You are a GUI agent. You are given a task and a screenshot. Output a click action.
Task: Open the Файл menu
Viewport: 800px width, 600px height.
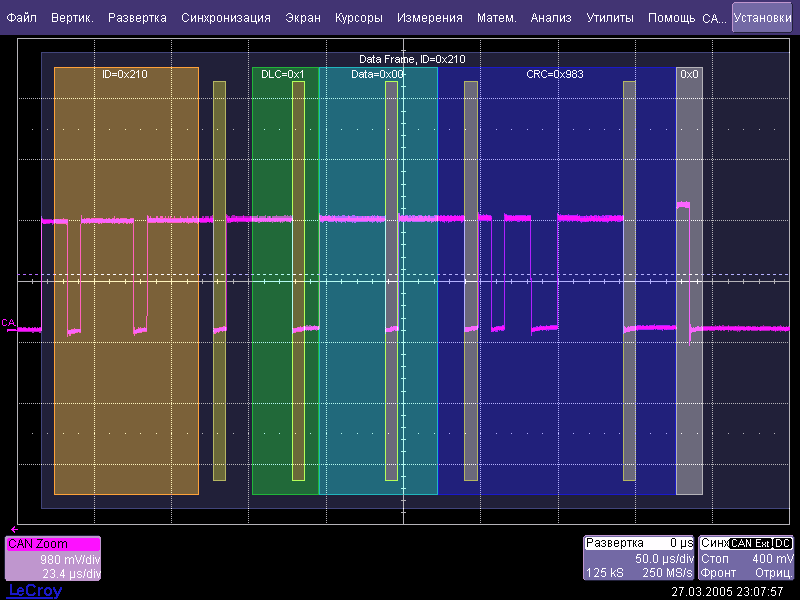pos(22,18)
